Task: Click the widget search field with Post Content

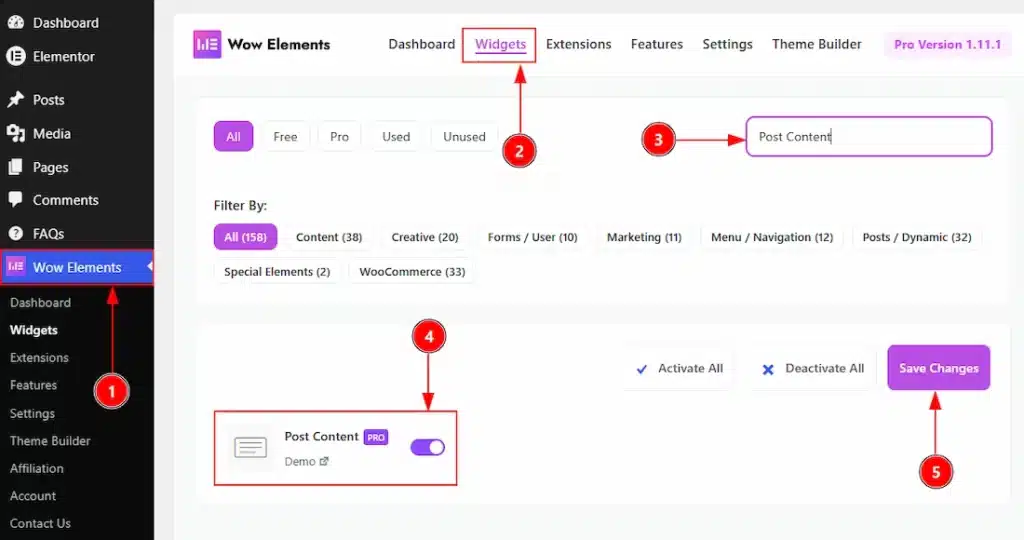Action: tap(869, 136)
